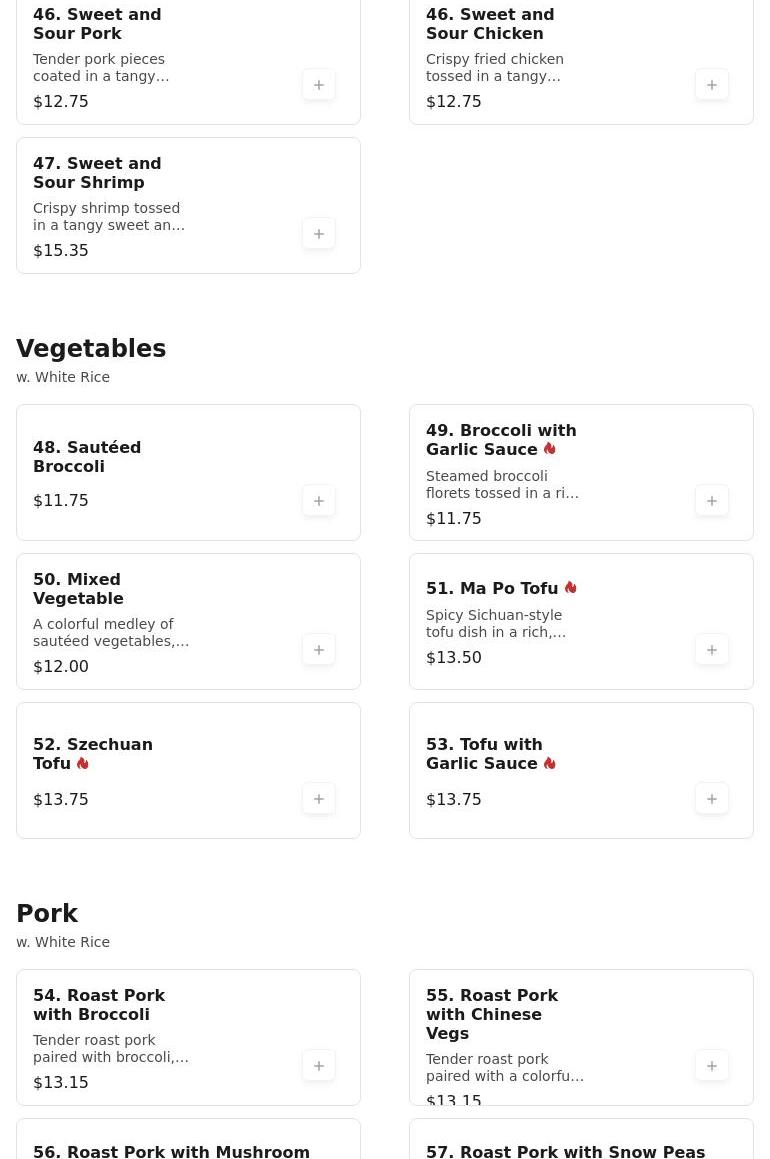
Task: Click the spicy flame icon on Szechuan Tofu
Action: point(83,764)
